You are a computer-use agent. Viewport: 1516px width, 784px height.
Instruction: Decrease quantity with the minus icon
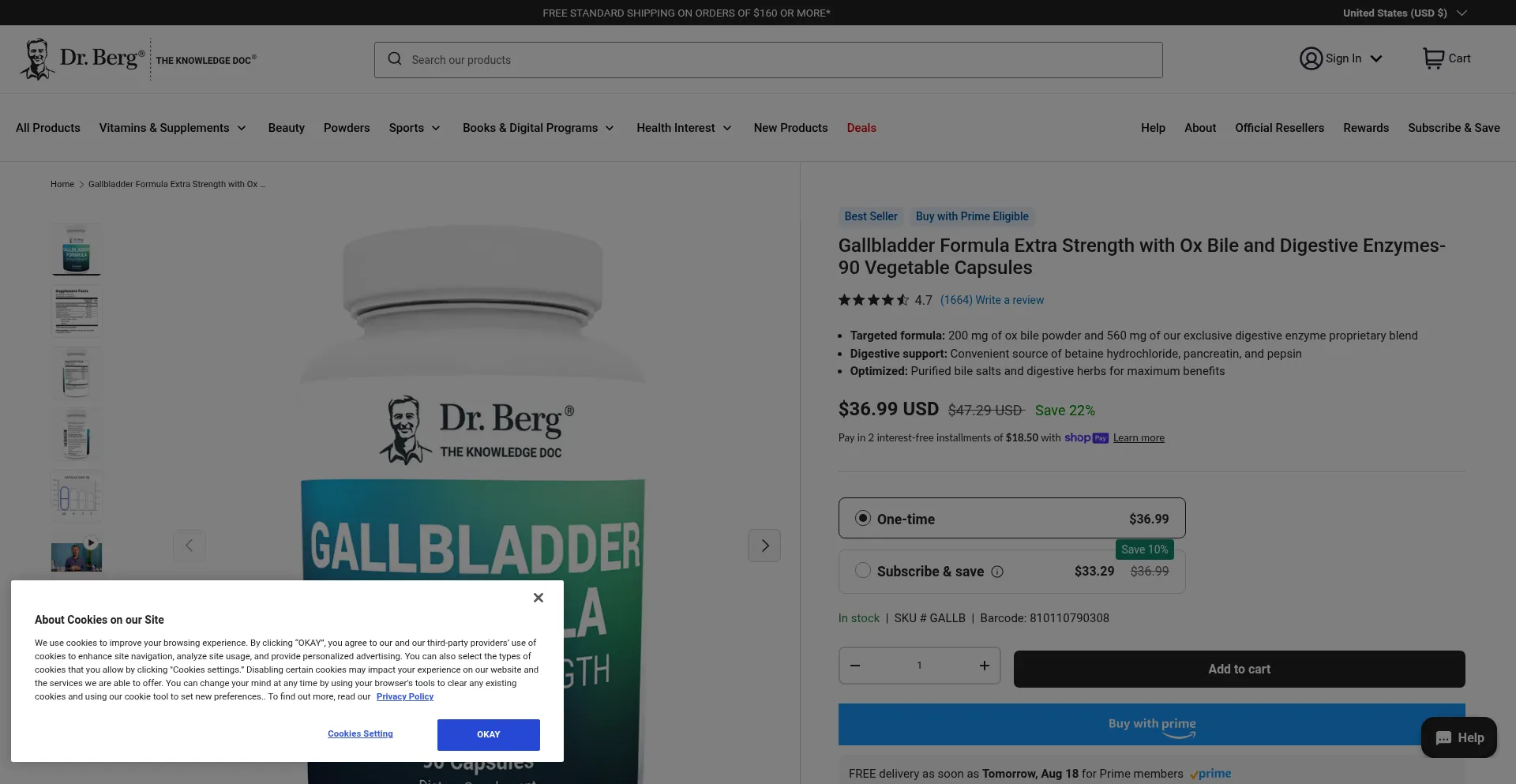[x=855, y=666]
